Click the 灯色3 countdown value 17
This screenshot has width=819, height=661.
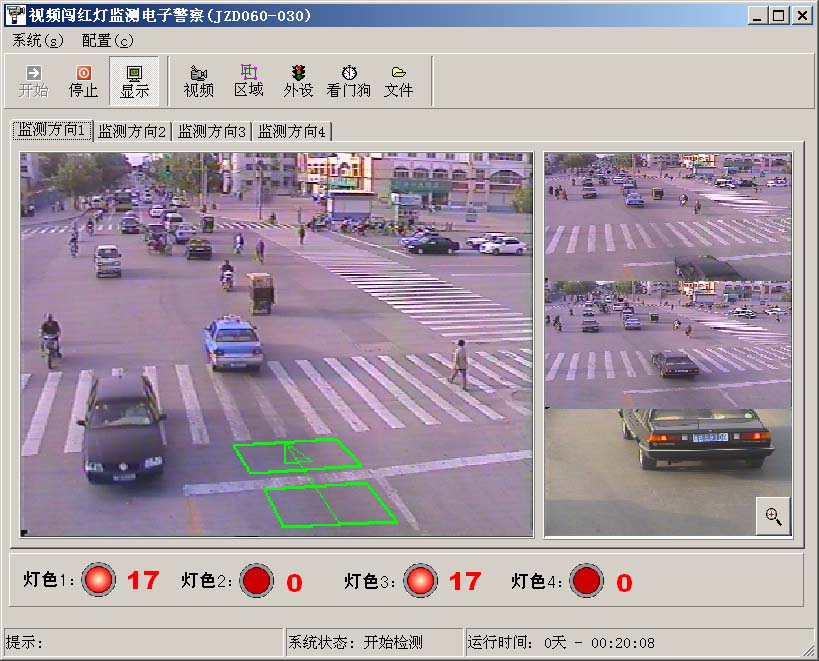465,581
